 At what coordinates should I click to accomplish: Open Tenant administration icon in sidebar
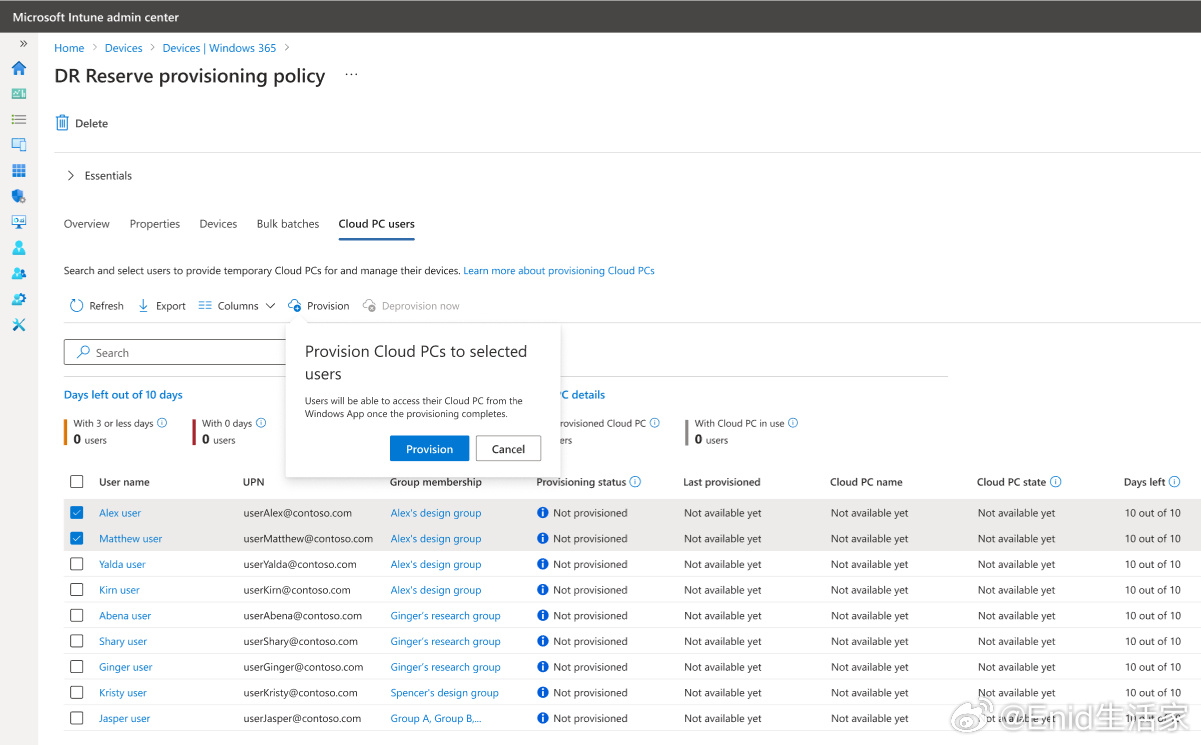[x=18, y=299]
